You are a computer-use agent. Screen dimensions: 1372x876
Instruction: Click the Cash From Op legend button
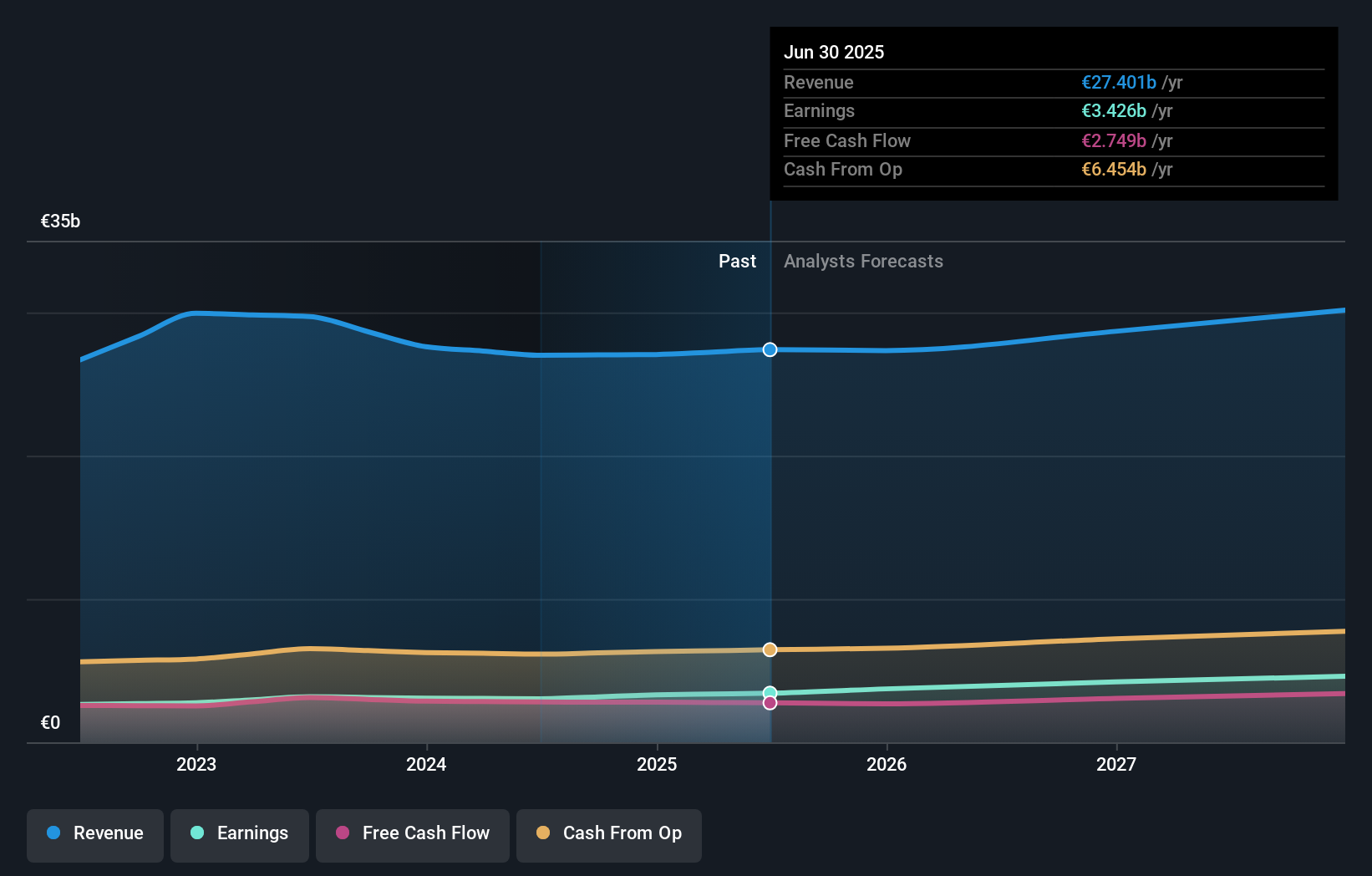(609, 833)
